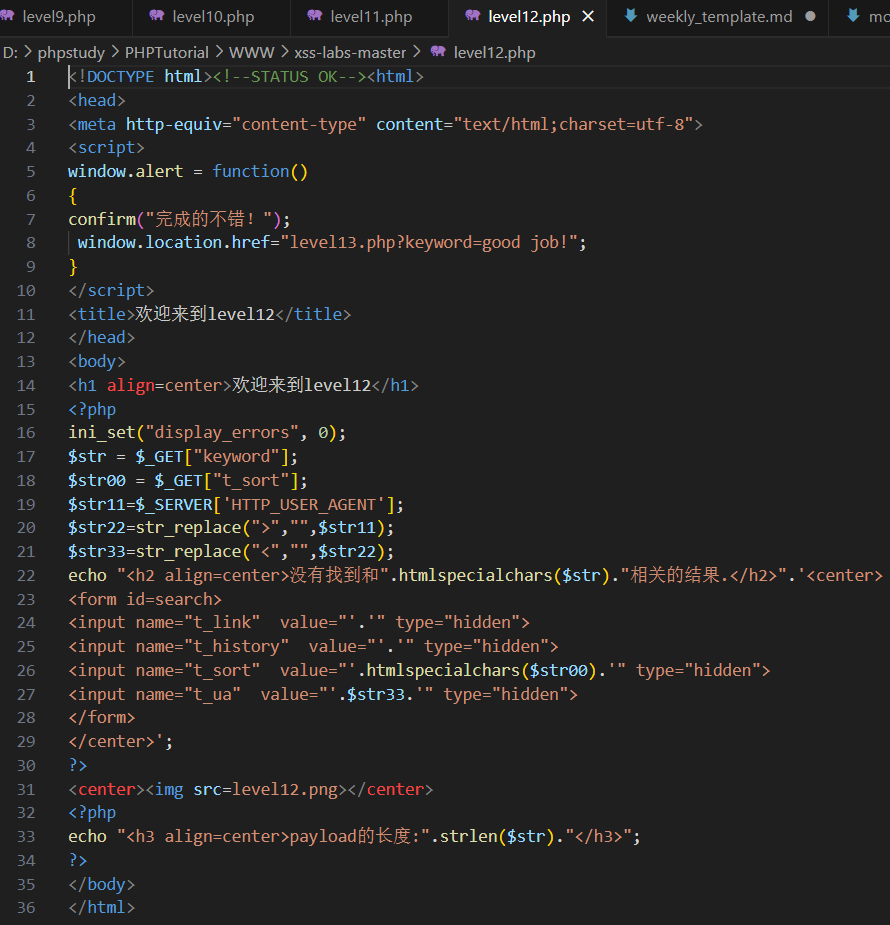Open the WWW breadcrumb segment
The image size is (890, 925).
pos(251,53)
